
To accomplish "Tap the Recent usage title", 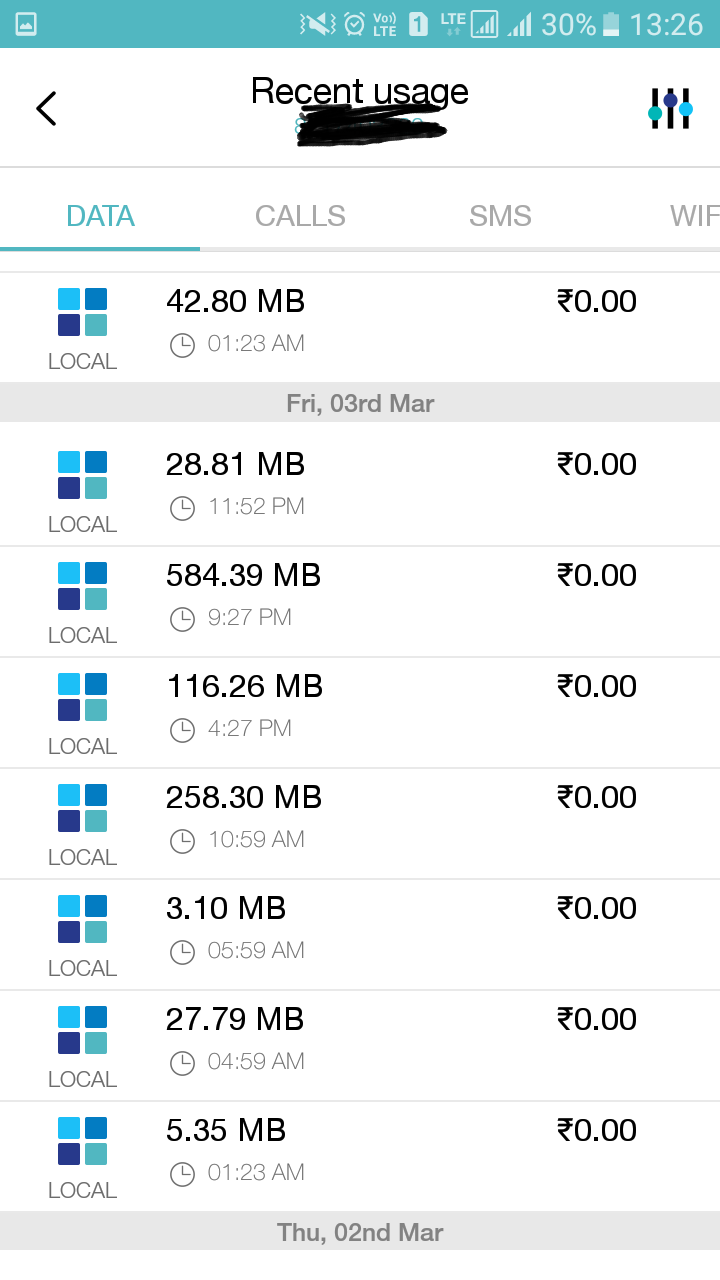I will pyautogui.click(x=360, y=91).
